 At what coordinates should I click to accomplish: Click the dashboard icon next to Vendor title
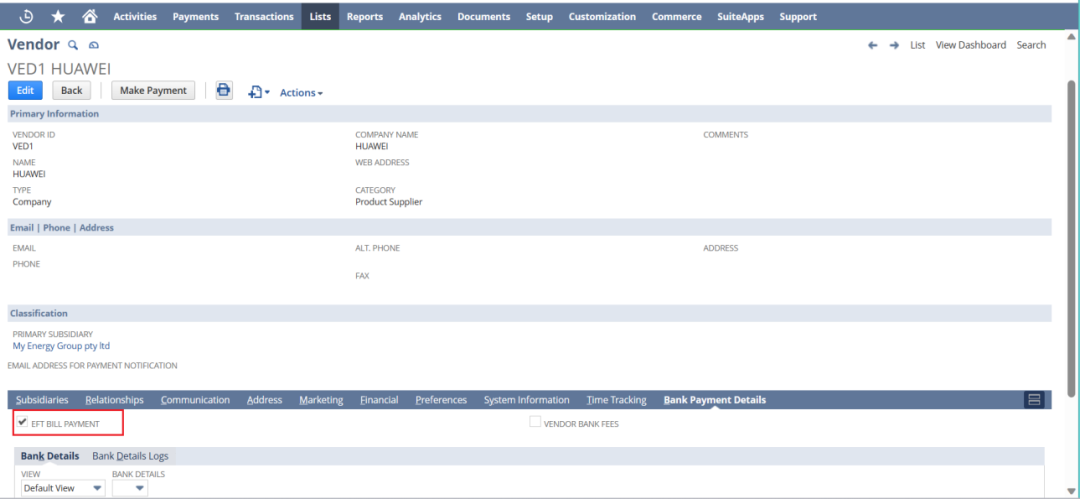pyautogui.click(x=94, y=45)
